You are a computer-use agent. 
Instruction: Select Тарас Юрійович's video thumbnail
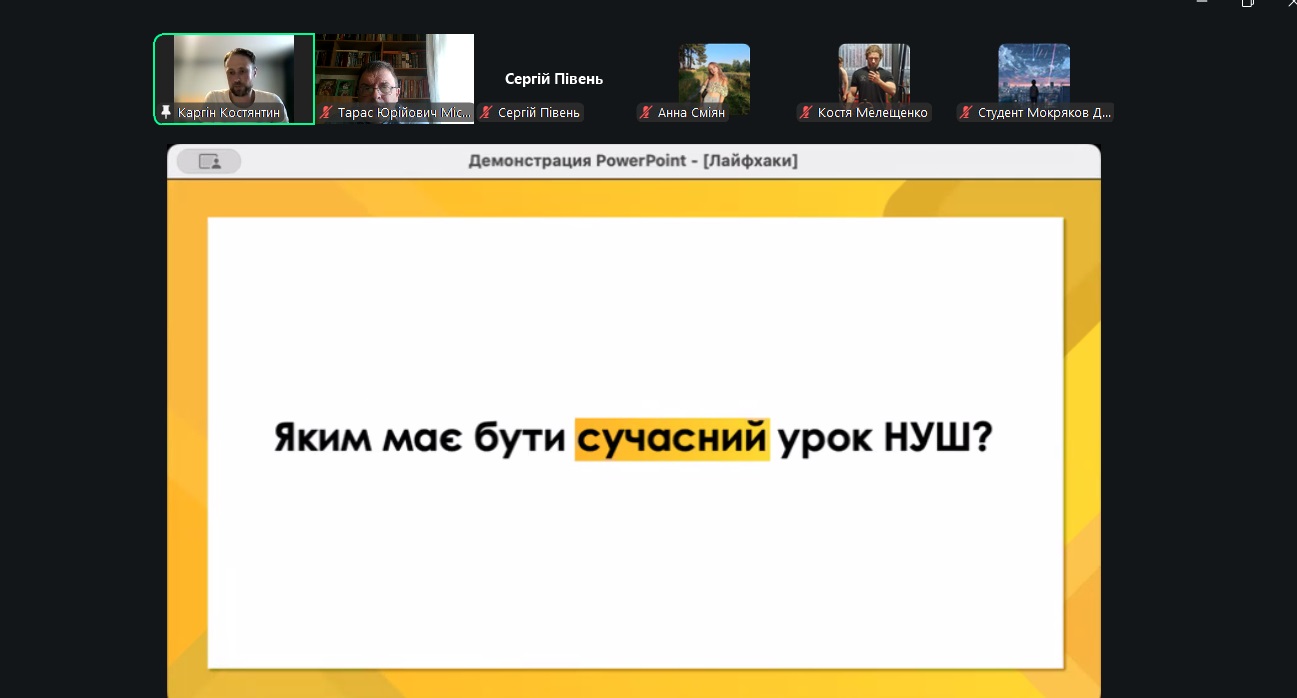coord(394,70)
